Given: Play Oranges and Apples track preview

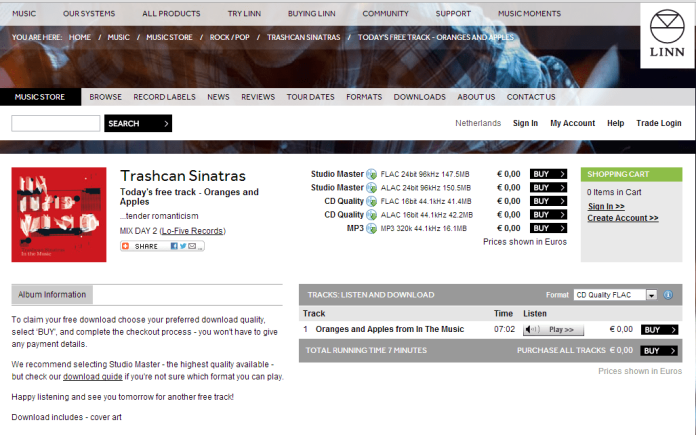Looking at the screenshot, I should pyautogui.click(x=554, y=329).
